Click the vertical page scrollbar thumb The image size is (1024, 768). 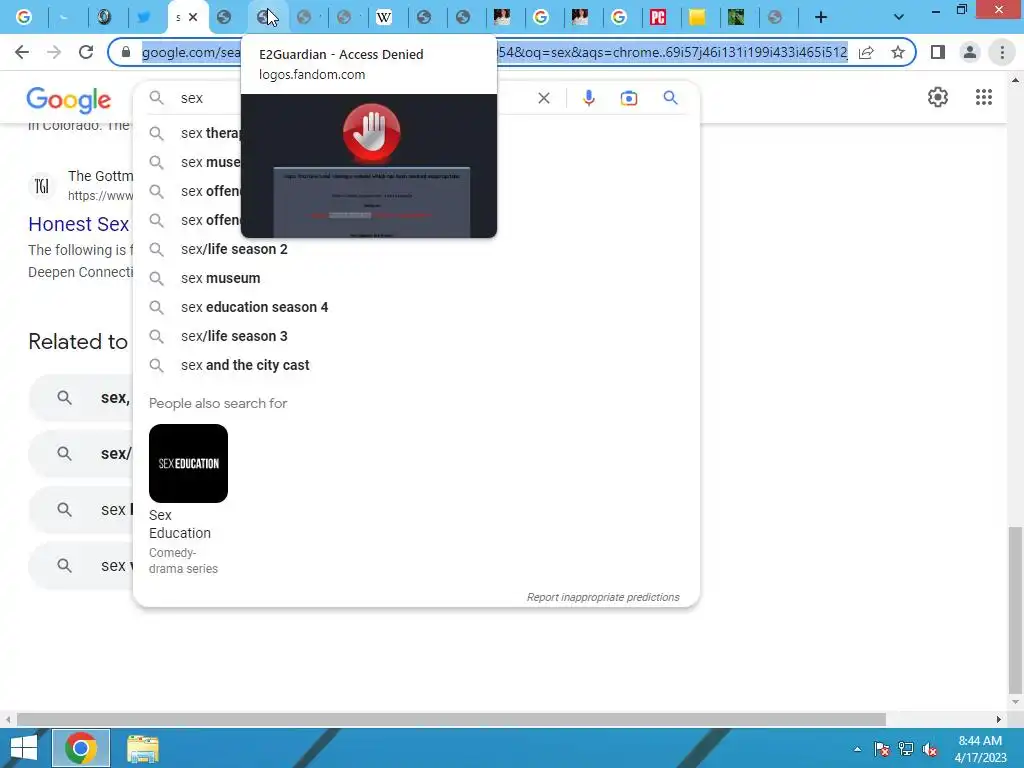pos(1015,611)
